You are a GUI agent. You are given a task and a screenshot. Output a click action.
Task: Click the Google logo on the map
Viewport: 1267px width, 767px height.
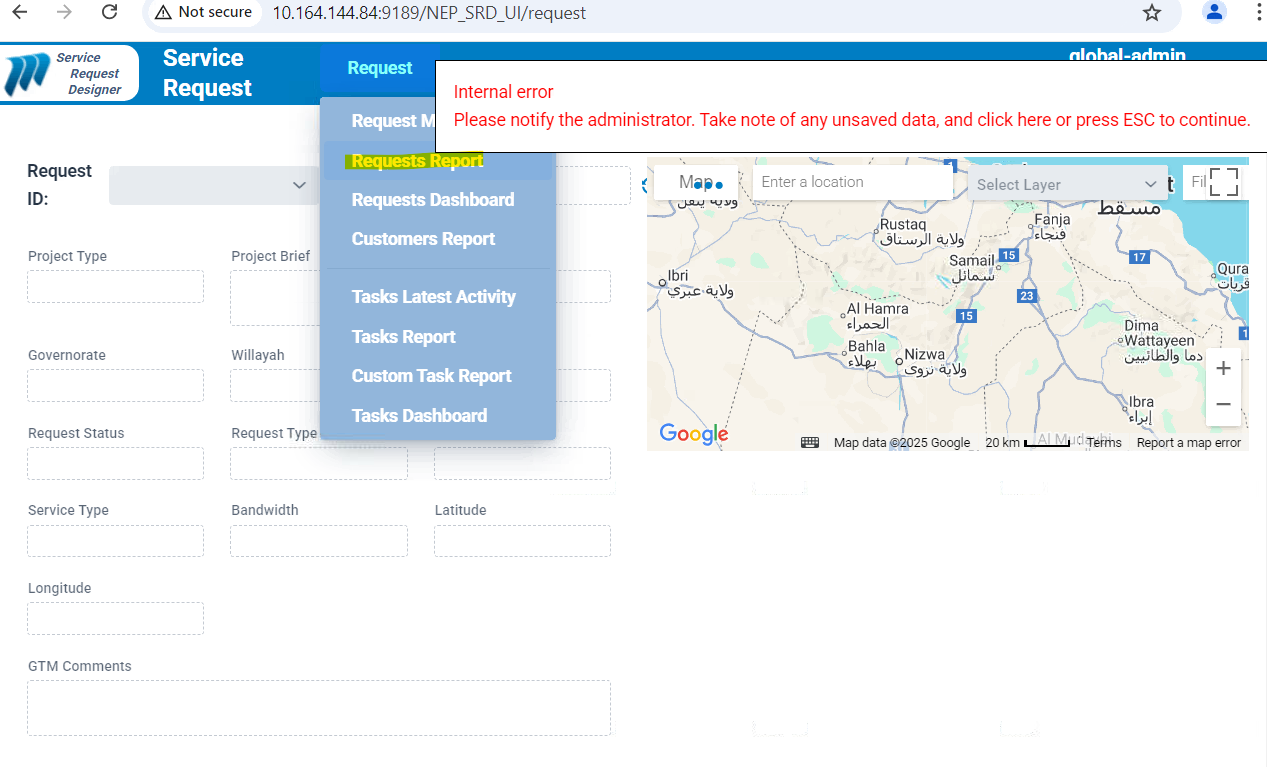pos(693,434)
